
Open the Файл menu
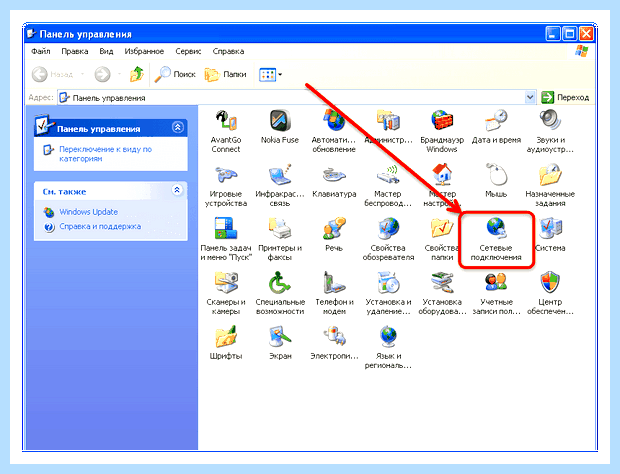coord(40,51)
